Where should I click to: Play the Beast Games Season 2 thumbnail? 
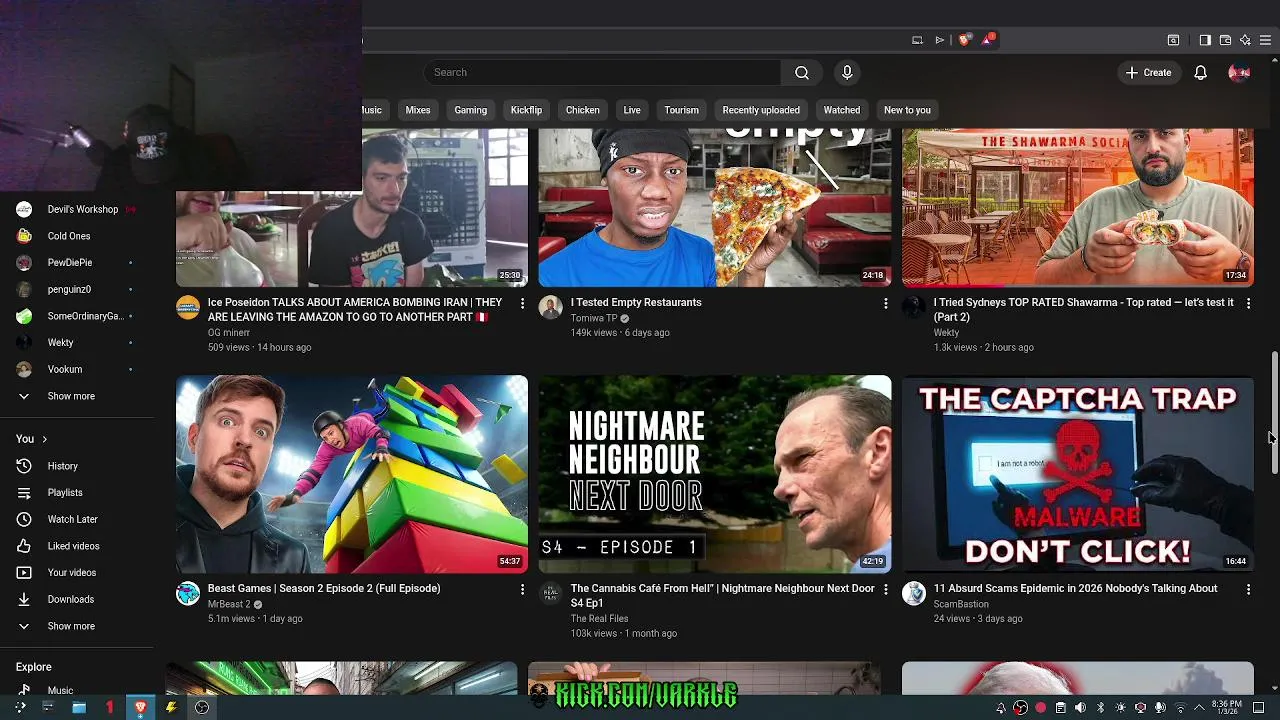tap(352, 474)
